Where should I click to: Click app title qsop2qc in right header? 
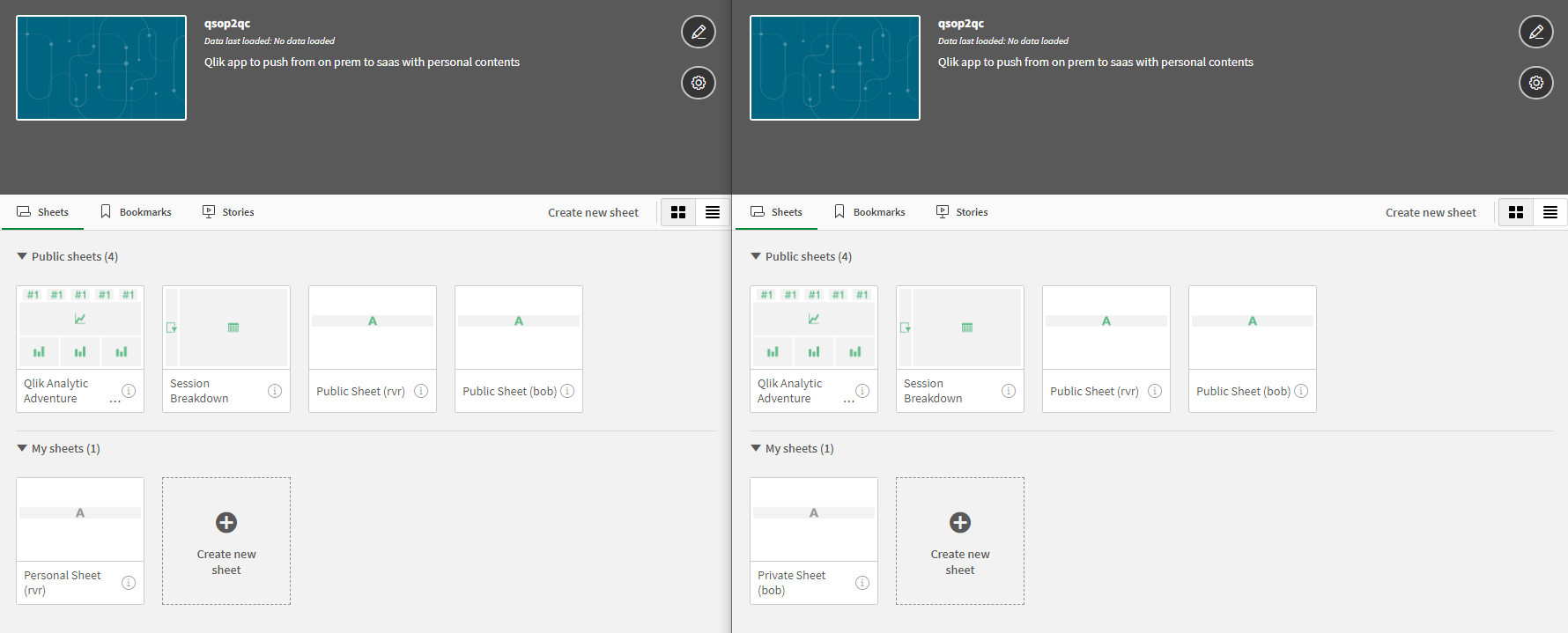click(x=961, y=24)
